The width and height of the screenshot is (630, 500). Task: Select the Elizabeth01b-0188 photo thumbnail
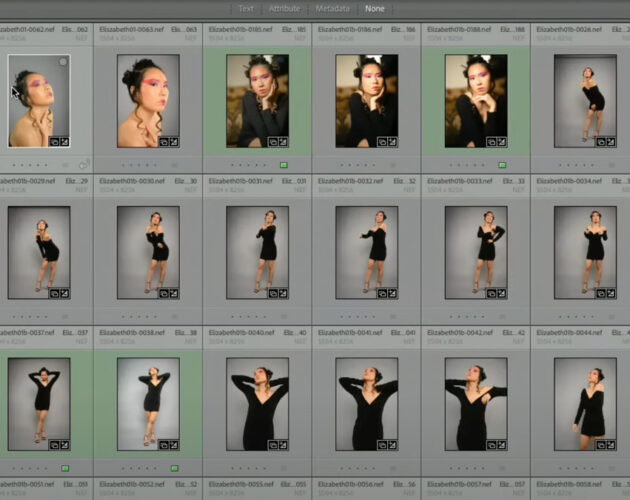(476, 101)
